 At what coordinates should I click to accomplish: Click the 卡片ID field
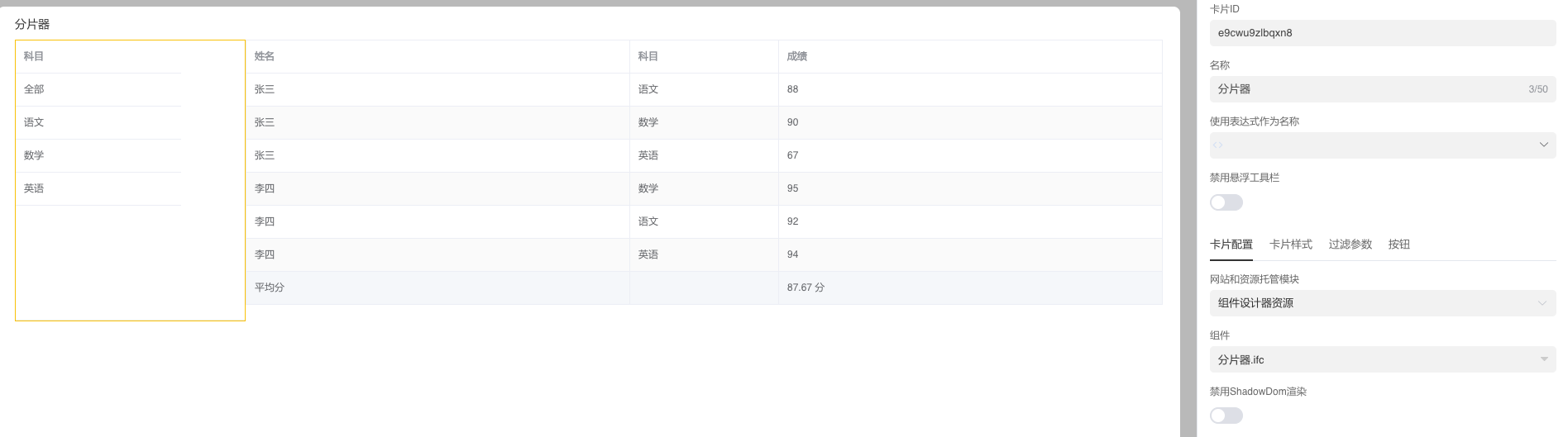pos(1381,33)
